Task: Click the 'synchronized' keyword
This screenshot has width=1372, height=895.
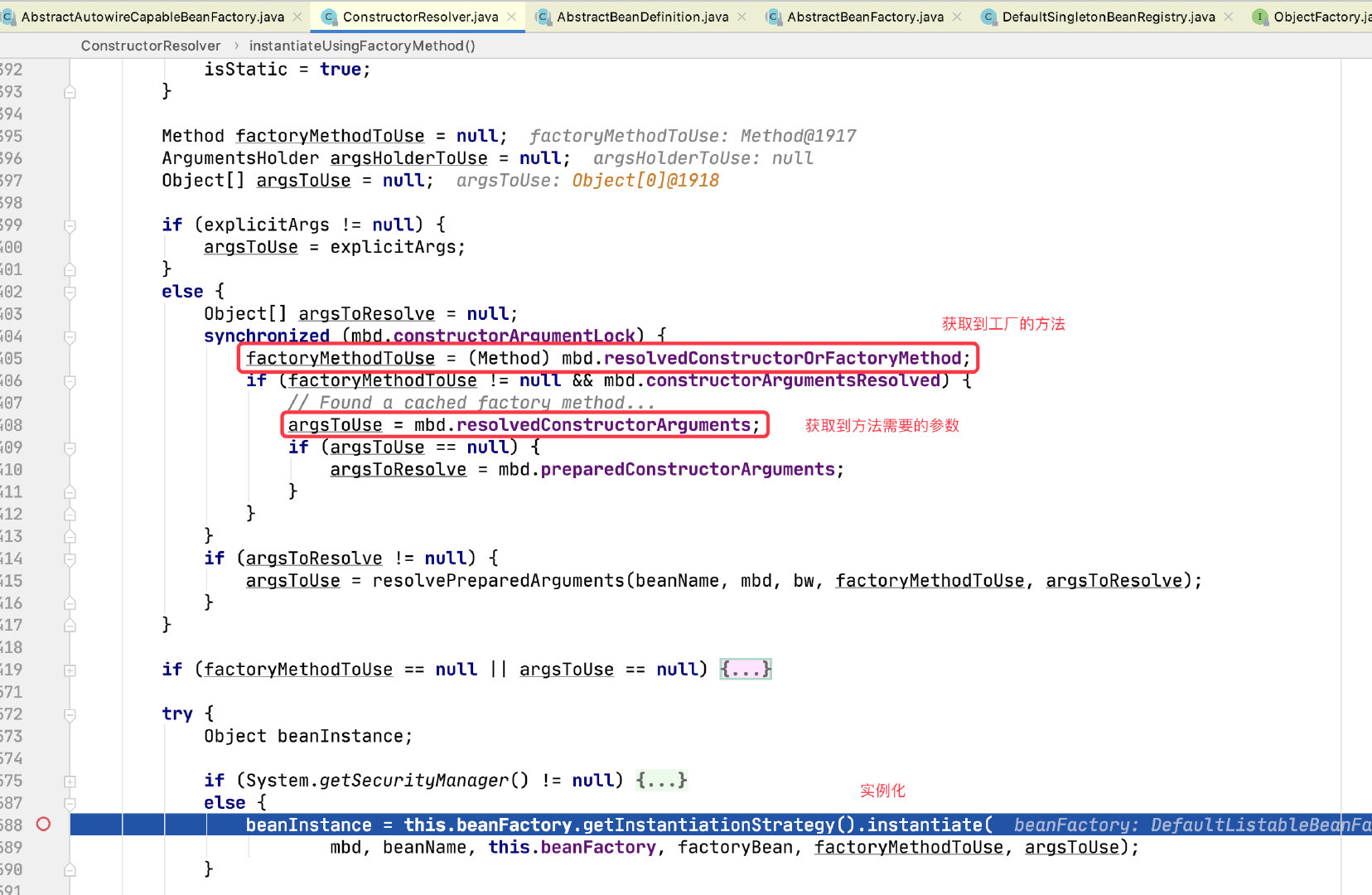Action: (x=267, y=336)
